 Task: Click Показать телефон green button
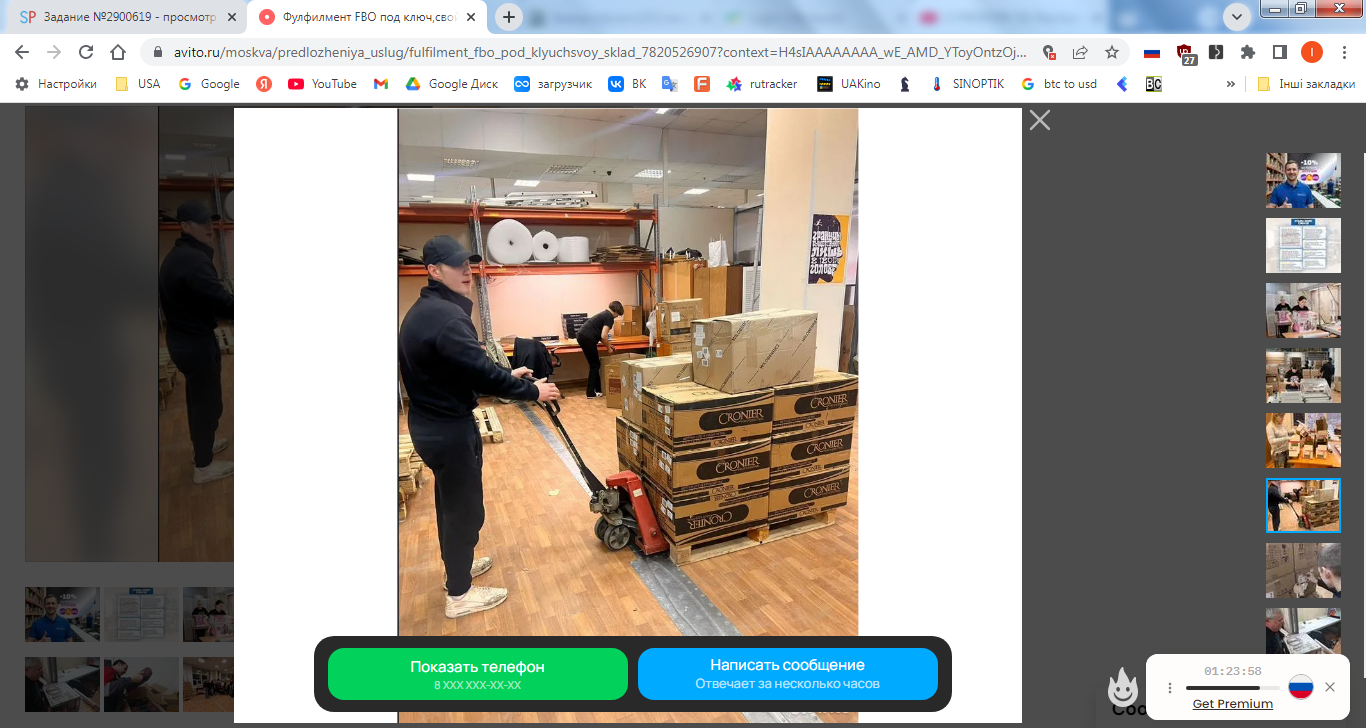click(x=477, y=674)
